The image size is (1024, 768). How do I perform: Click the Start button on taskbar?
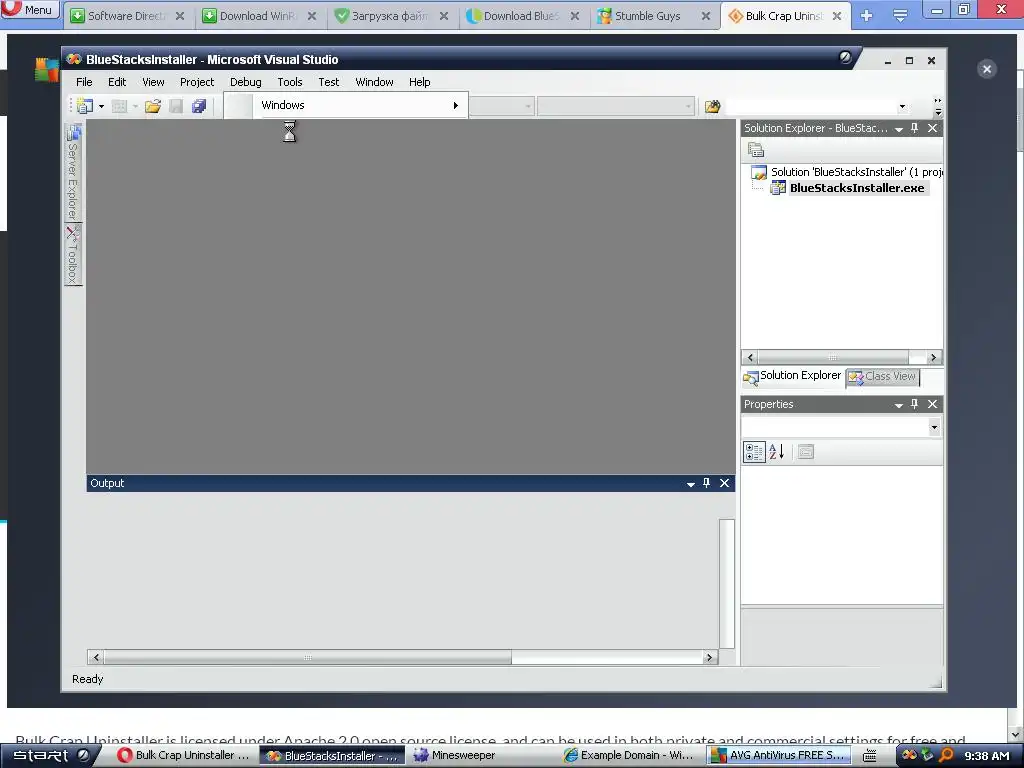pos(49,756)
